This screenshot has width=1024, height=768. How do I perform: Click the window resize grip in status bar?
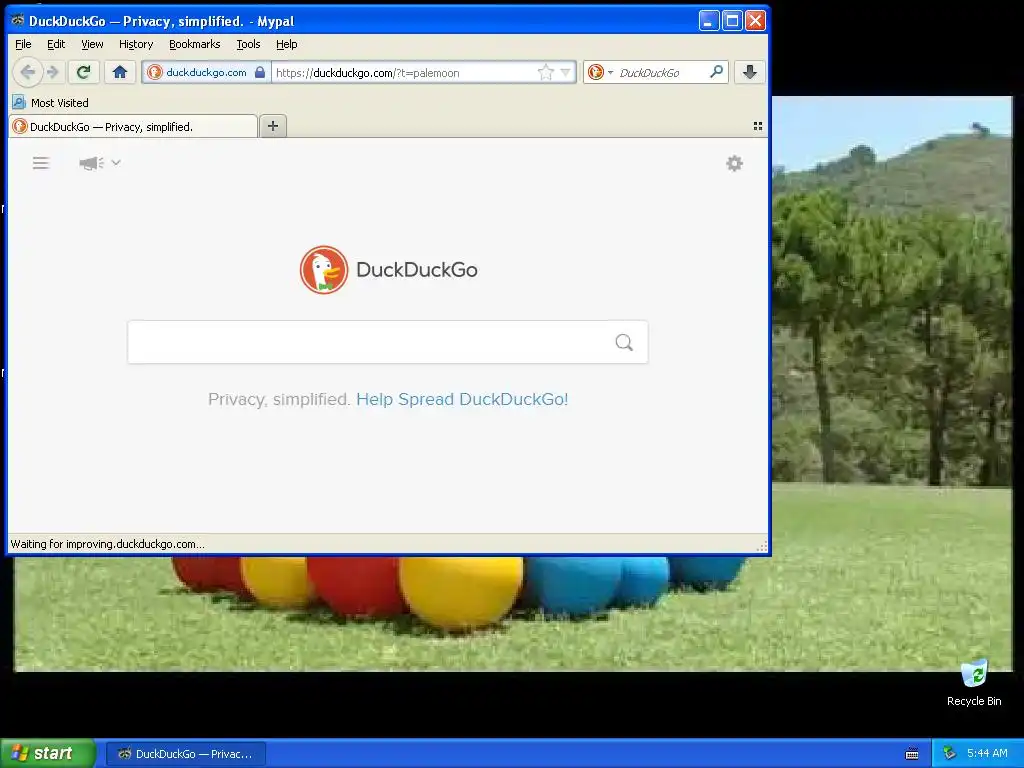(761, 546)
